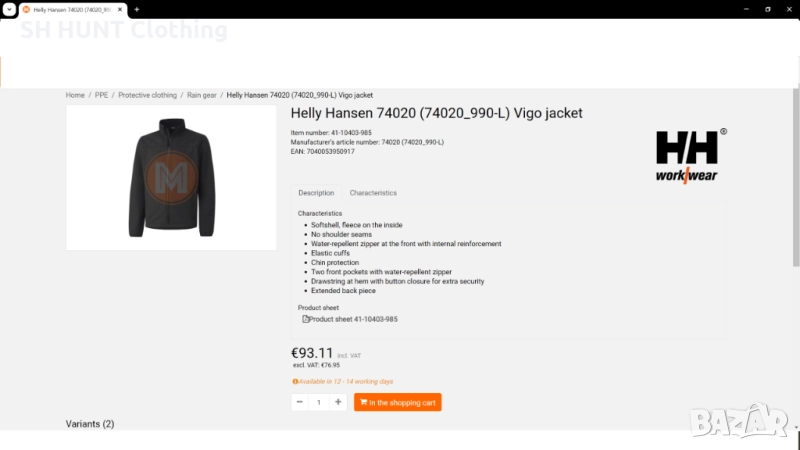800x450 pixels.
Task: Click the availability info icon
Action: pos(295,381)
